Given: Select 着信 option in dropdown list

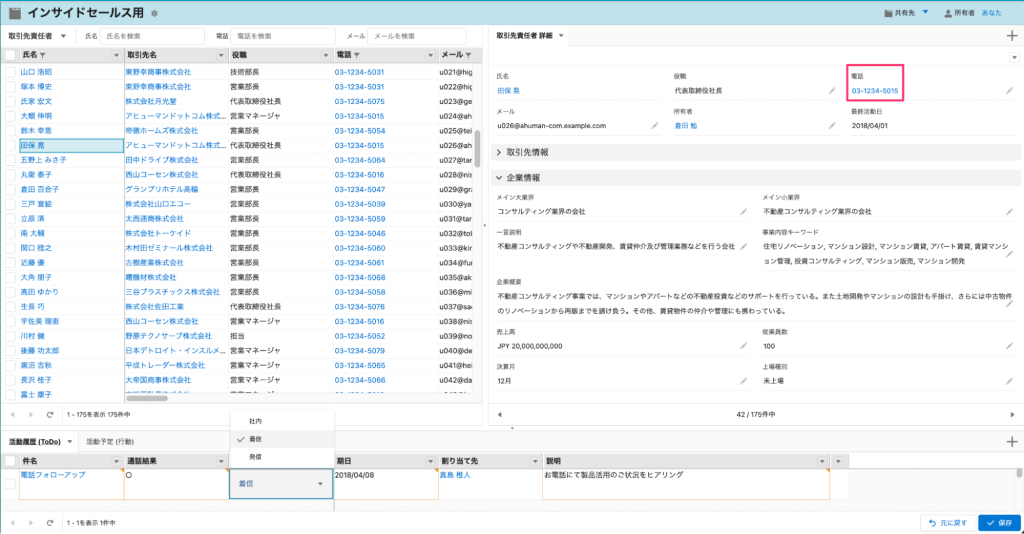Looking at the screenshot, I should pyautogui.click(x=282, y=439).
